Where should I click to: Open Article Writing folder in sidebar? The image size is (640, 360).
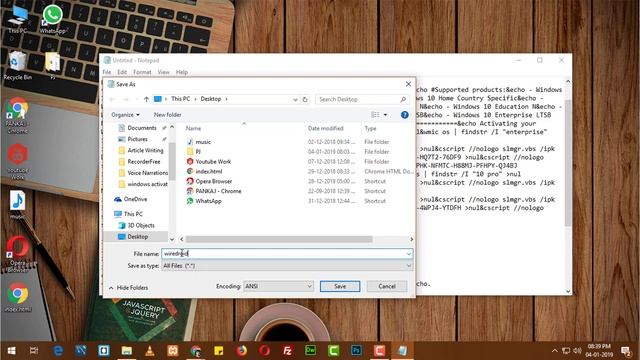(145, 150)
